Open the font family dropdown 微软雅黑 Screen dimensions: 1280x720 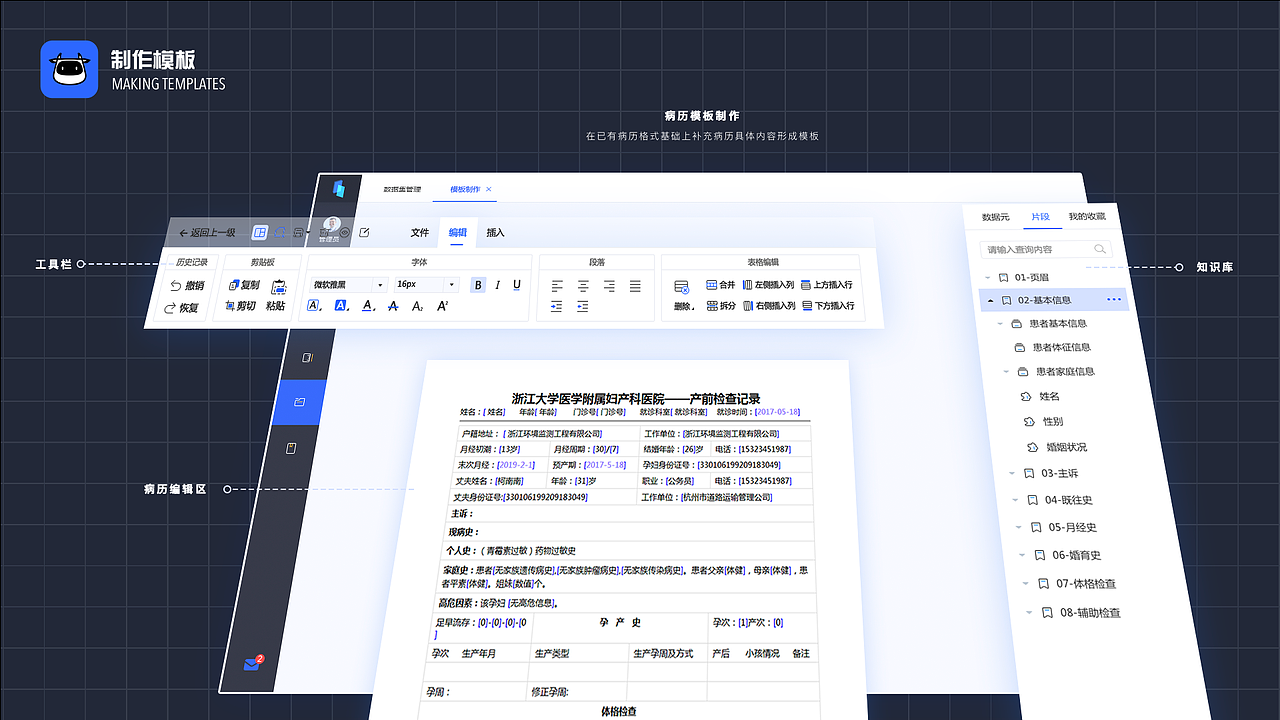coord(348,285)
